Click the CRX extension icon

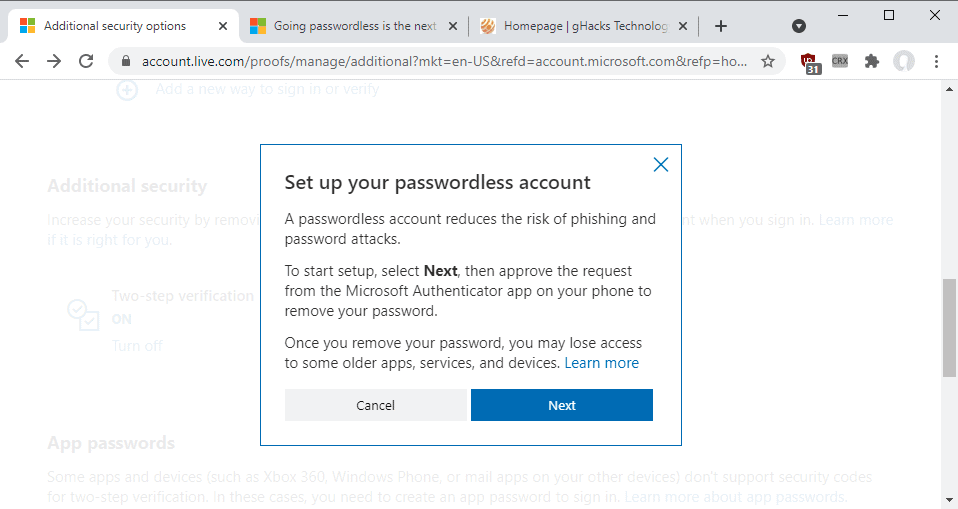[840, 62]
